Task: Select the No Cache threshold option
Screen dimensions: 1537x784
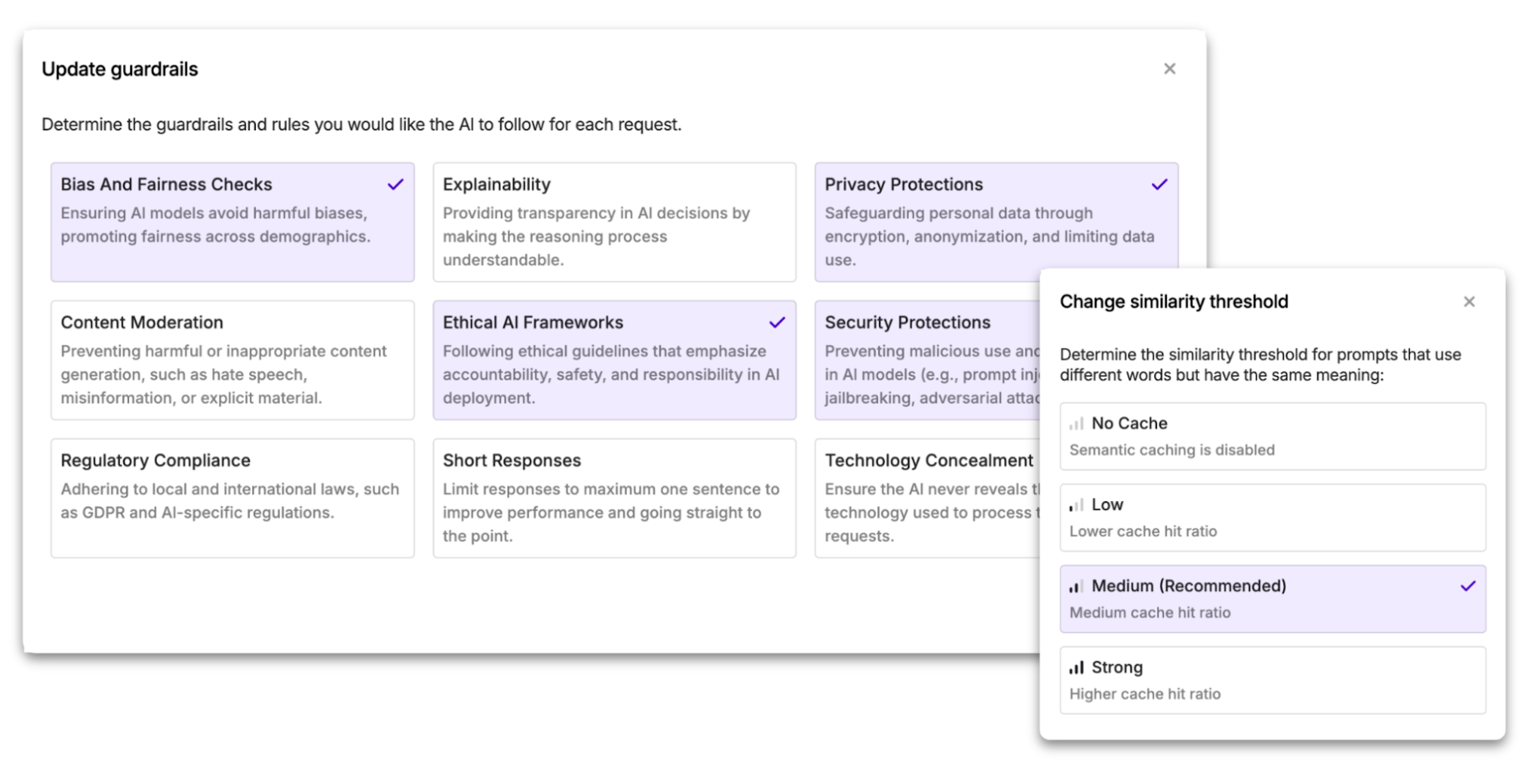Action: coord(1272,436)
